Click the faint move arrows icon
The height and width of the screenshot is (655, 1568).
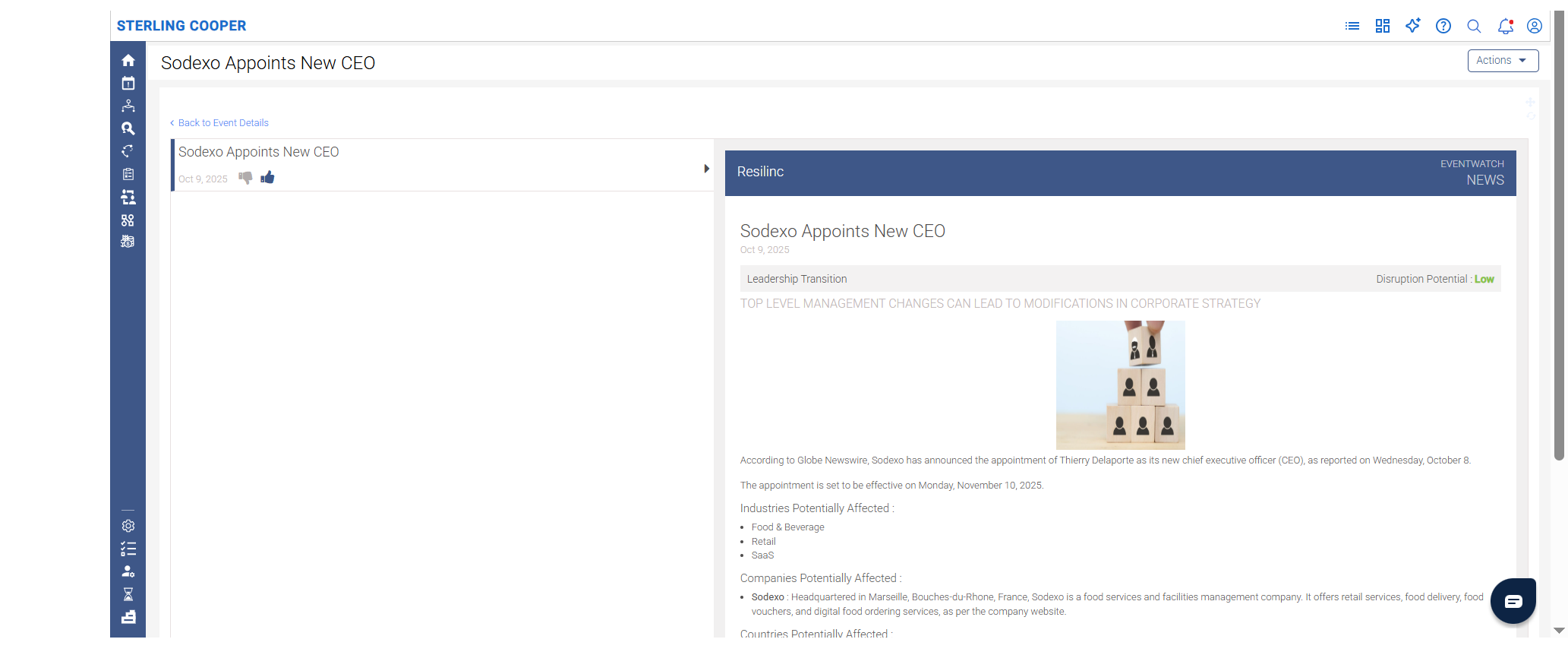[1531, 102]
